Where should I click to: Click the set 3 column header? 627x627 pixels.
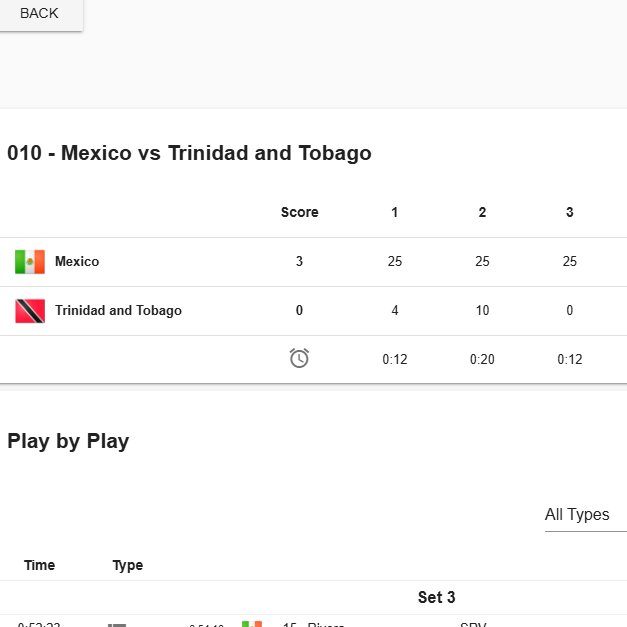click(x=570, y=212)
